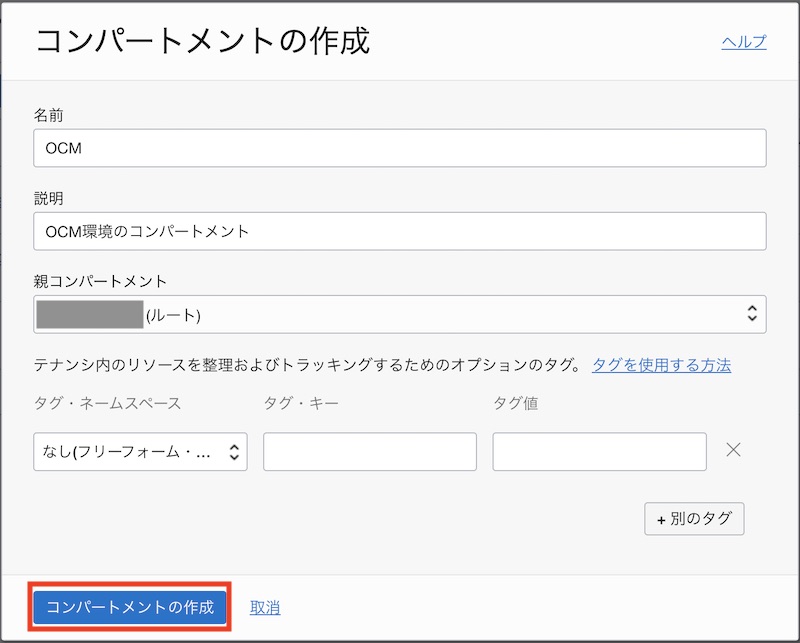
Task: Open the タグ・ネームスペース dropdown
Action: (140, 451)
